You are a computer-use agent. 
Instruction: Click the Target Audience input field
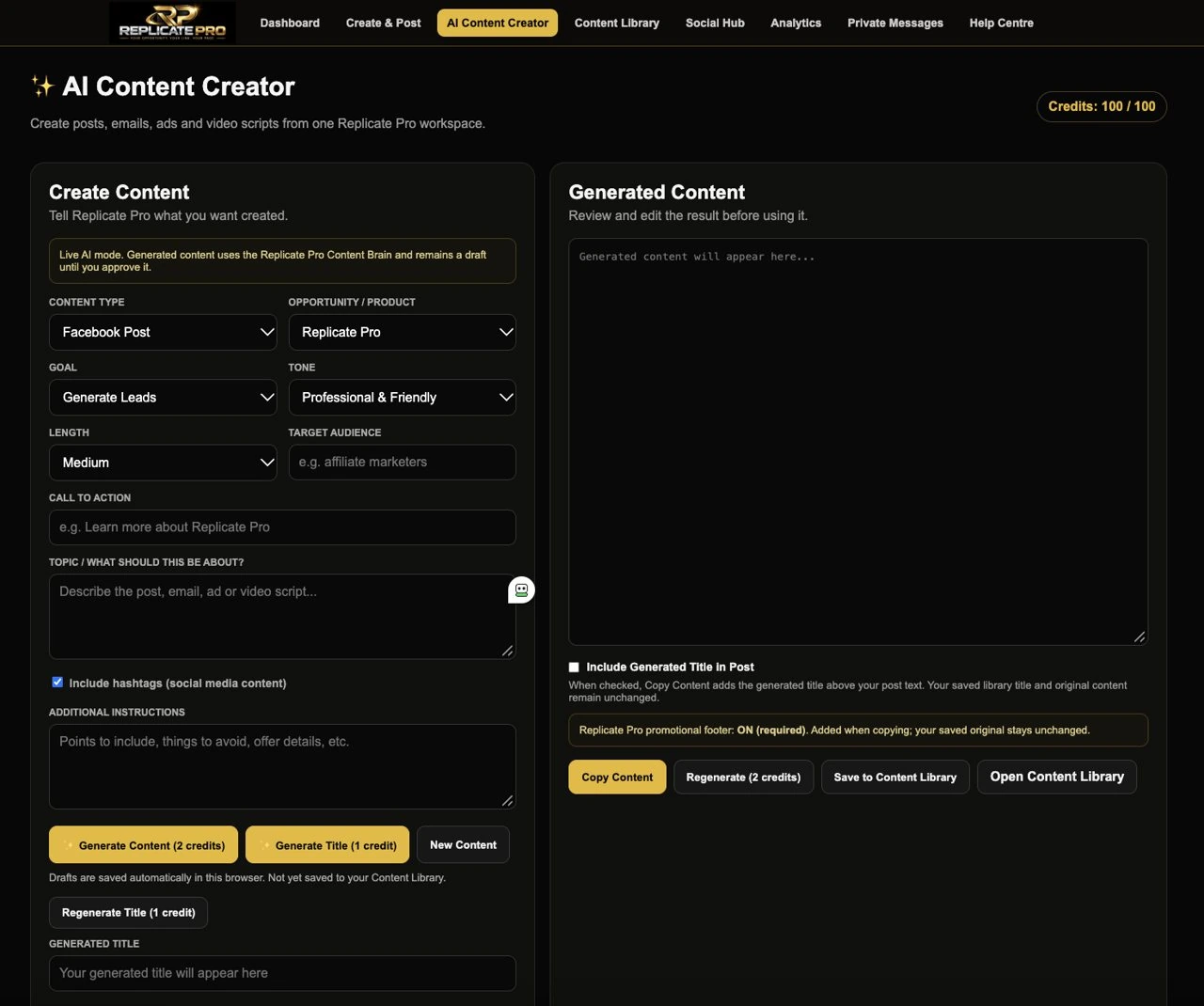[402, 463]
